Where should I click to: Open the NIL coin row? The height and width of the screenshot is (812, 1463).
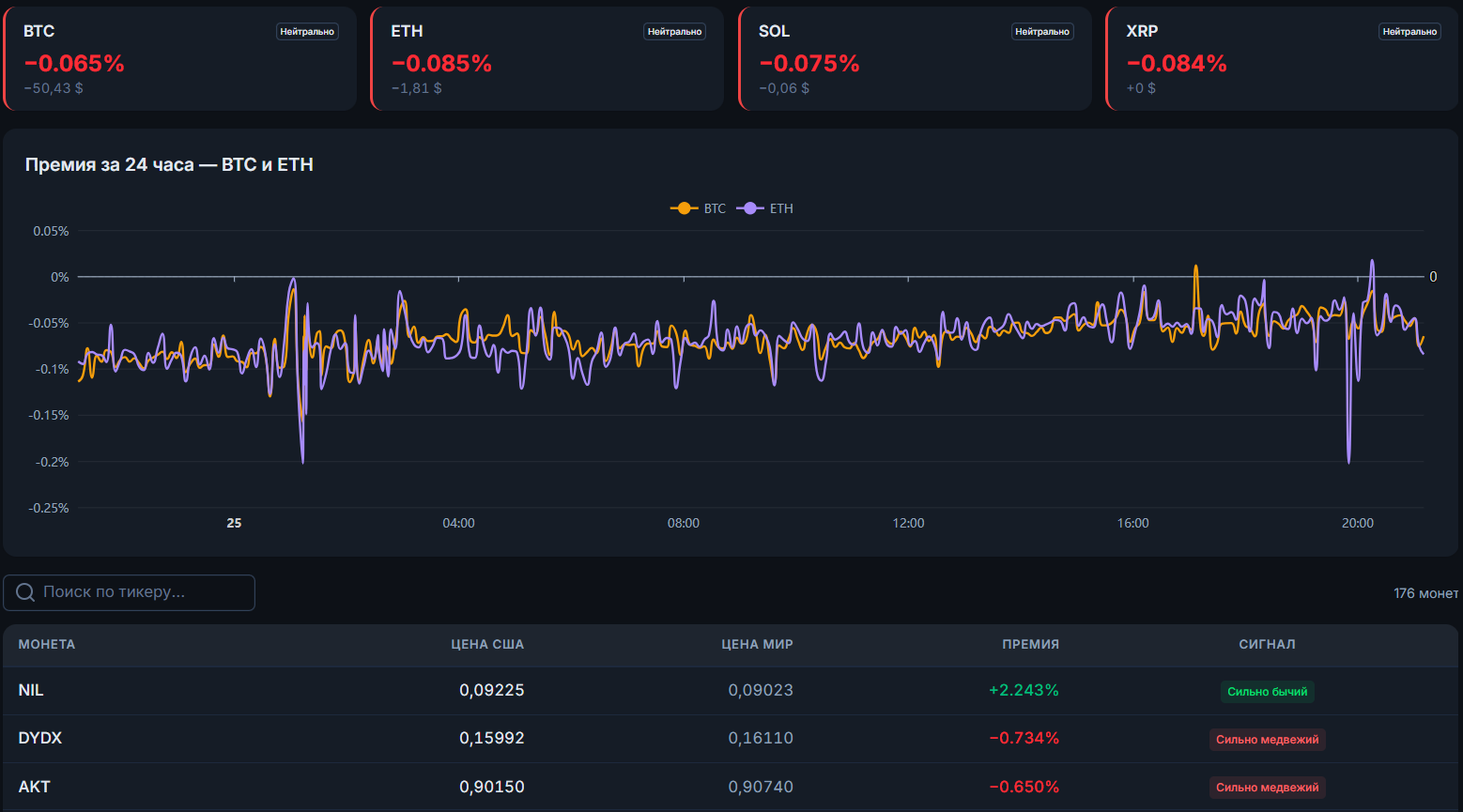point(731,691)
